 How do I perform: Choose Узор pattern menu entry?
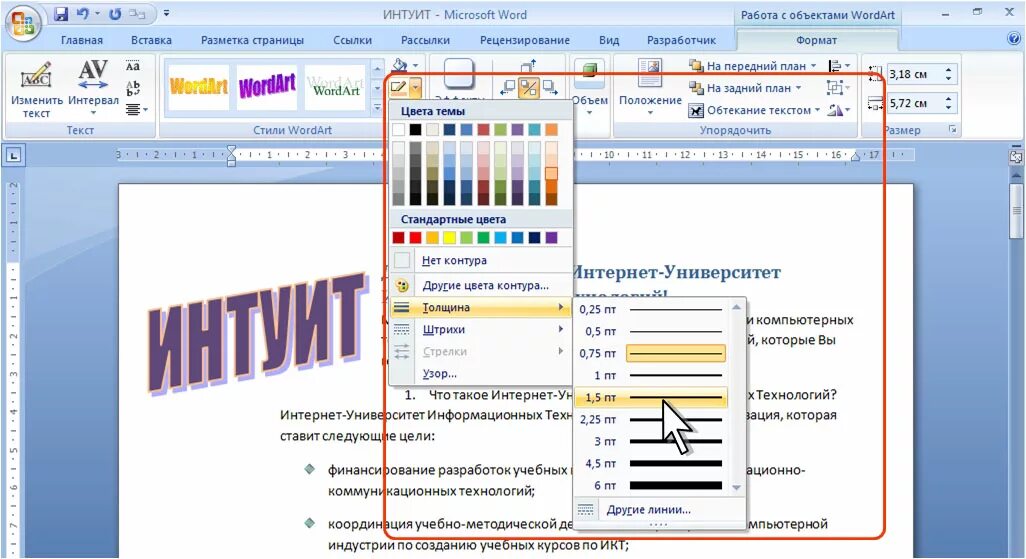[480, 374]
